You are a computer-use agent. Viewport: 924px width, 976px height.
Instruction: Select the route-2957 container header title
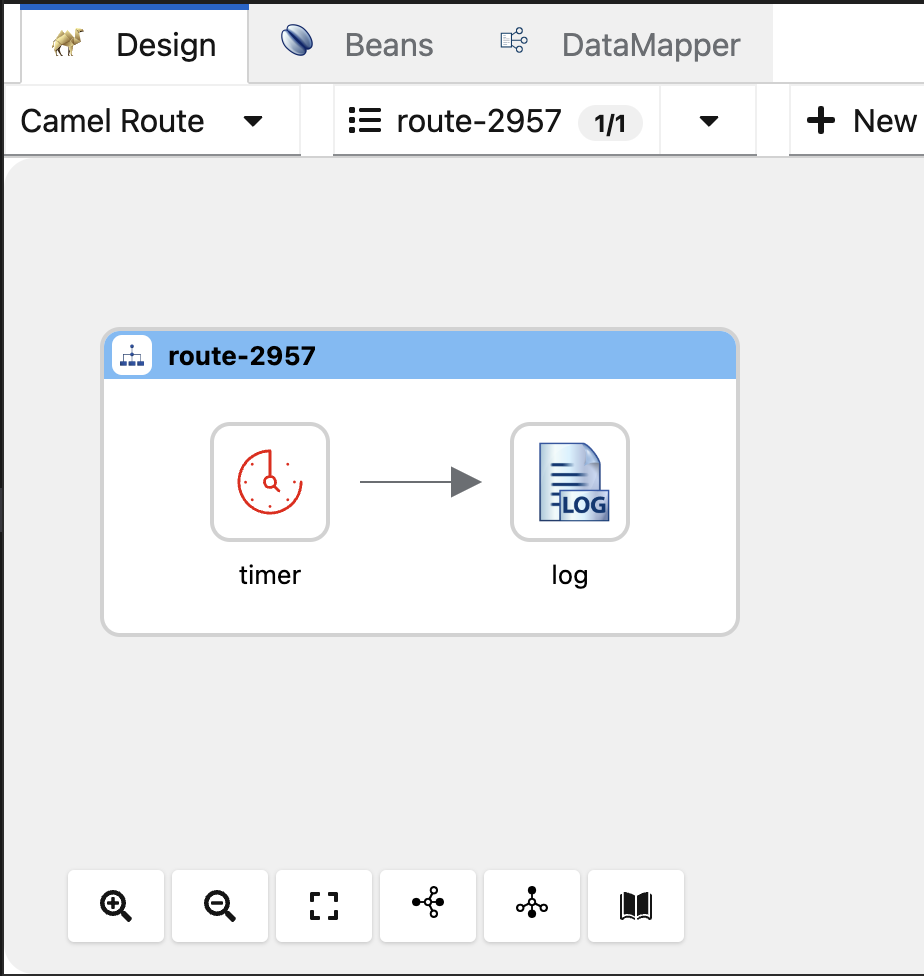(242, 356)
